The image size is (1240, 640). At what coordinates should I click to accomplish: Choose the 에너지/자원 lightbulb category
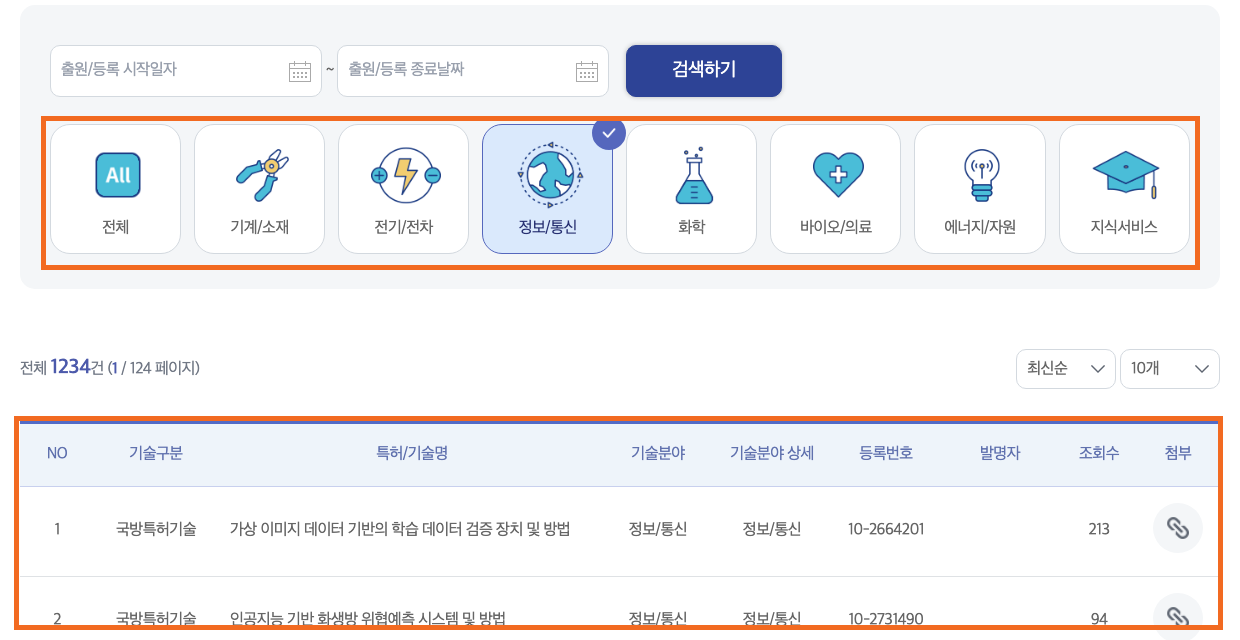pyautogui.click(x=979, y=189)
